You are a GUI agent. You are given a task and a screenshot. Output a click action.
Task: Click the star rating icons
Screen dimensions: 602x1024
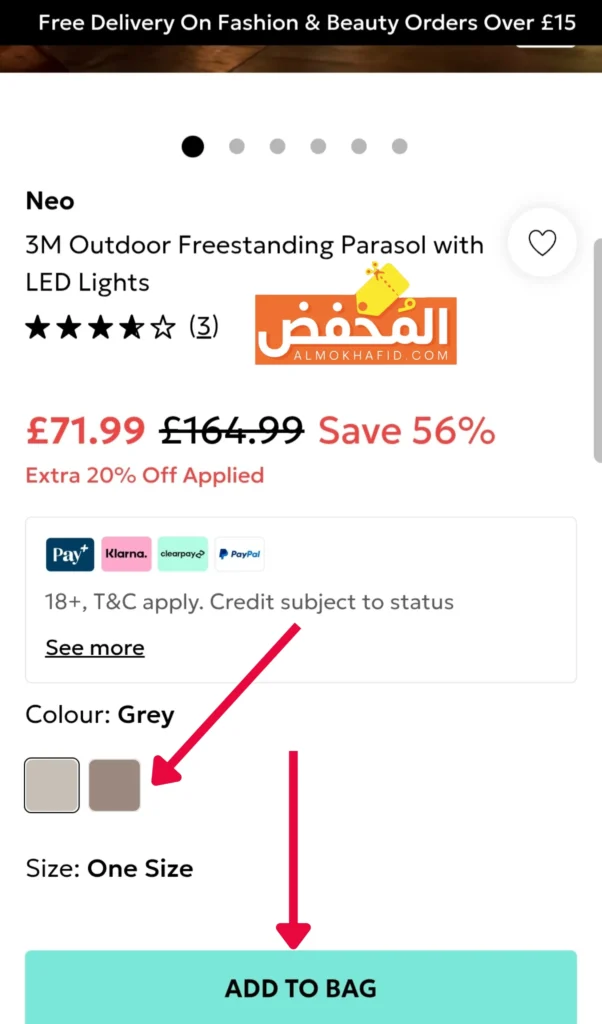[100, 327]
